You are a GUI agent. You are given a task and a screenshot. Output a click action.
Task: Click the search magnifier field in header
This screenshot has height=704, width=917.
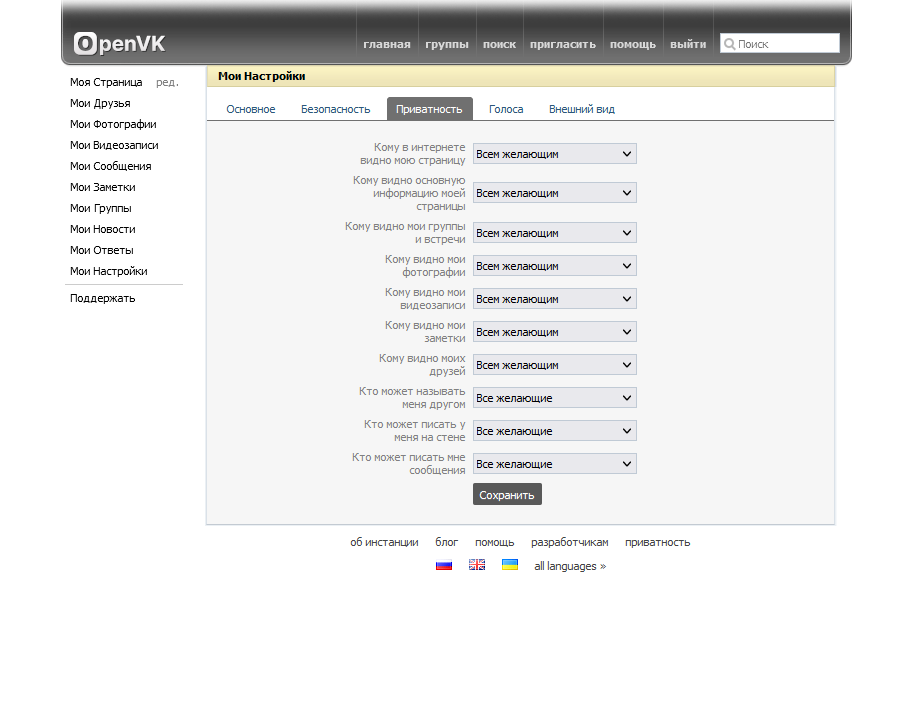(780, 44)
